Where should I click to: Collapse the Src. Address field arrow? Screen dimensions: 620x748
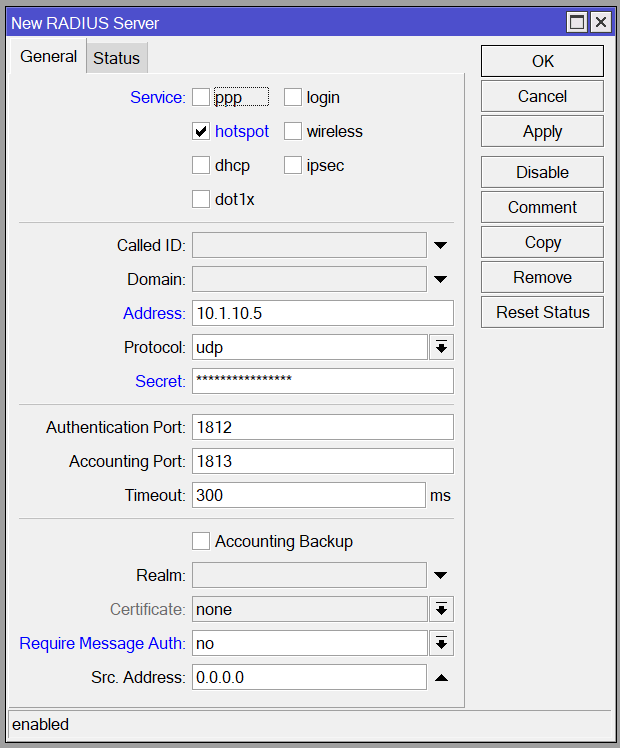(441, 677)
